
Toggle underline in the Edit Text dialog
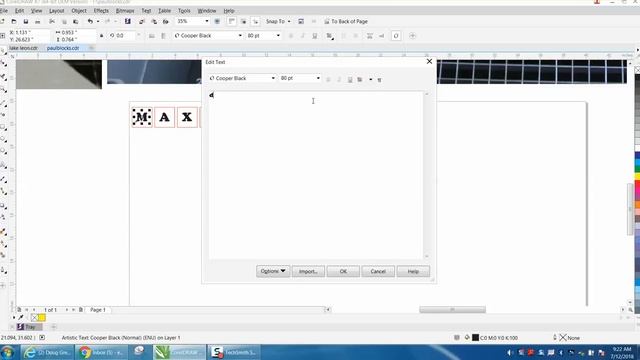tap(350, 80)
